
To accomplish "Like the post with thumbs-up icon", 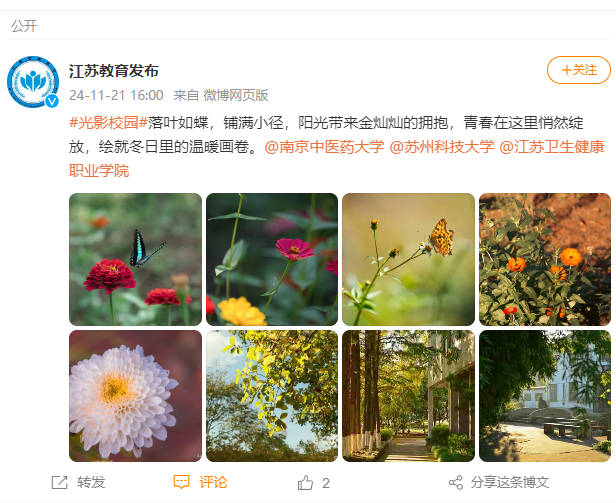I will pos(305,483).
